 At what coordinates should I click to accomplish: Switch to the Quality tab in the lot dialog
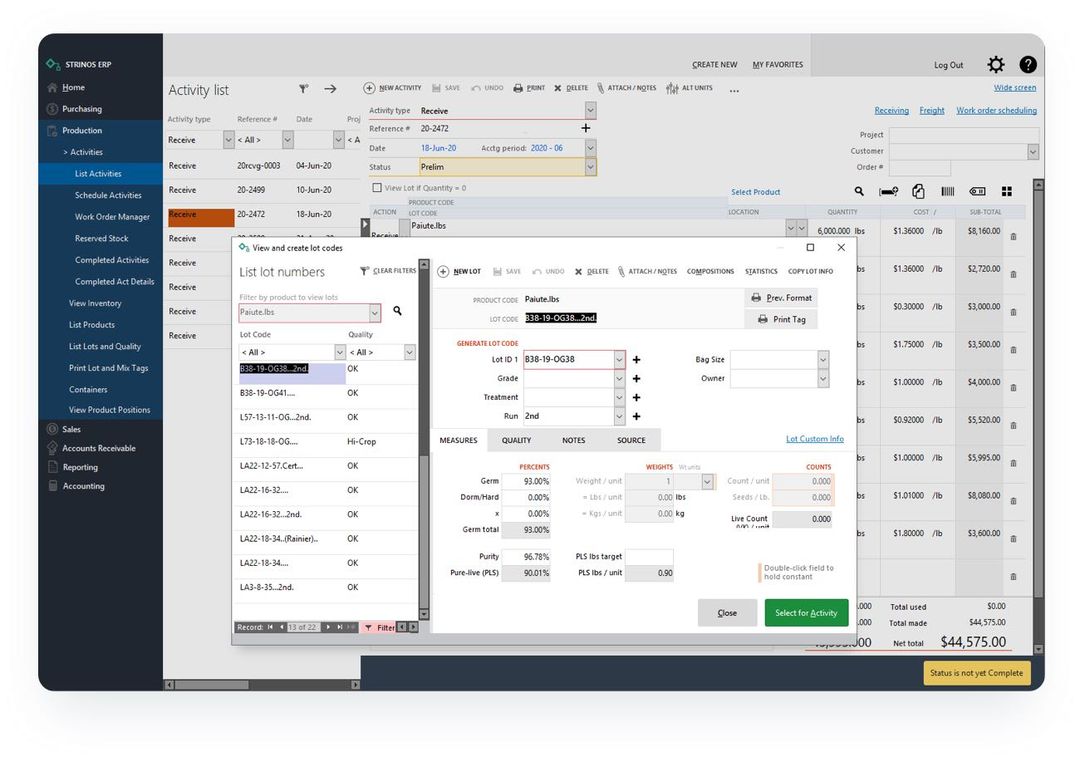point(519,439)
